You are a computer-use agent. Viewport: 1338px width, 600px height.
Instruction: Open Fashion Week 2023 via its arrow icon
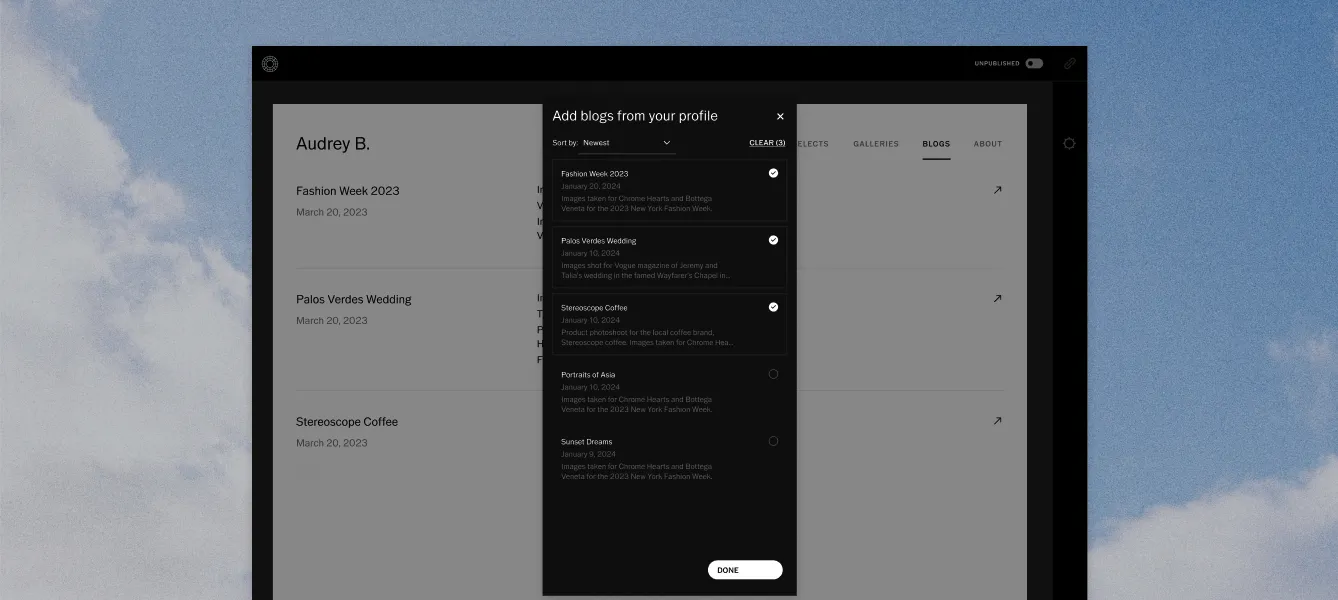[x=997, y=190]
